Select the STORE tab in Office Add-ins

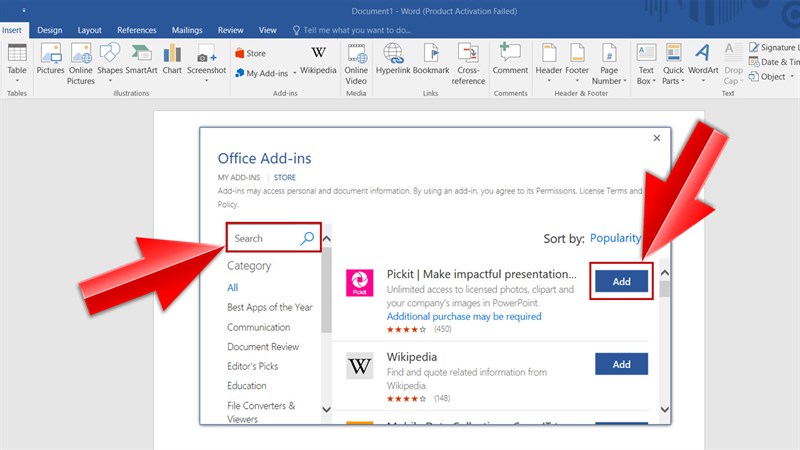(x=284, y=177)
